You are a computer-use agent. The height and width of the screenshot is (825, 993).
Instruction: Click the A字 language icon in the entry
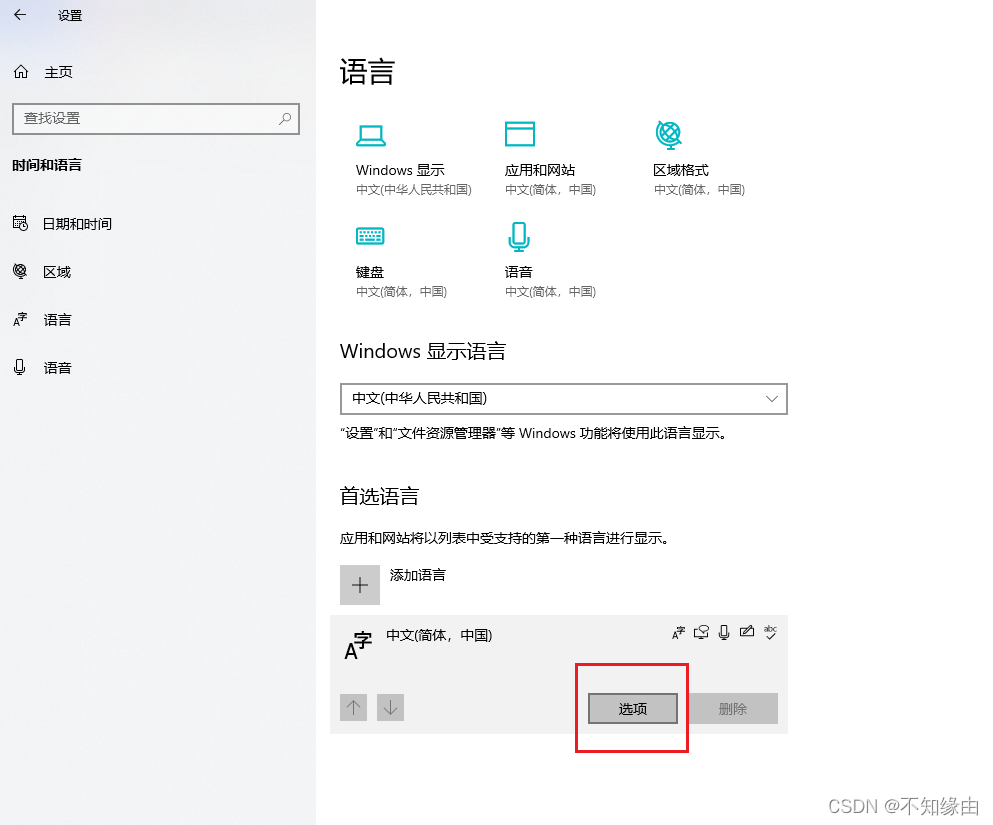pyautogui.click(x=358, y=645)
